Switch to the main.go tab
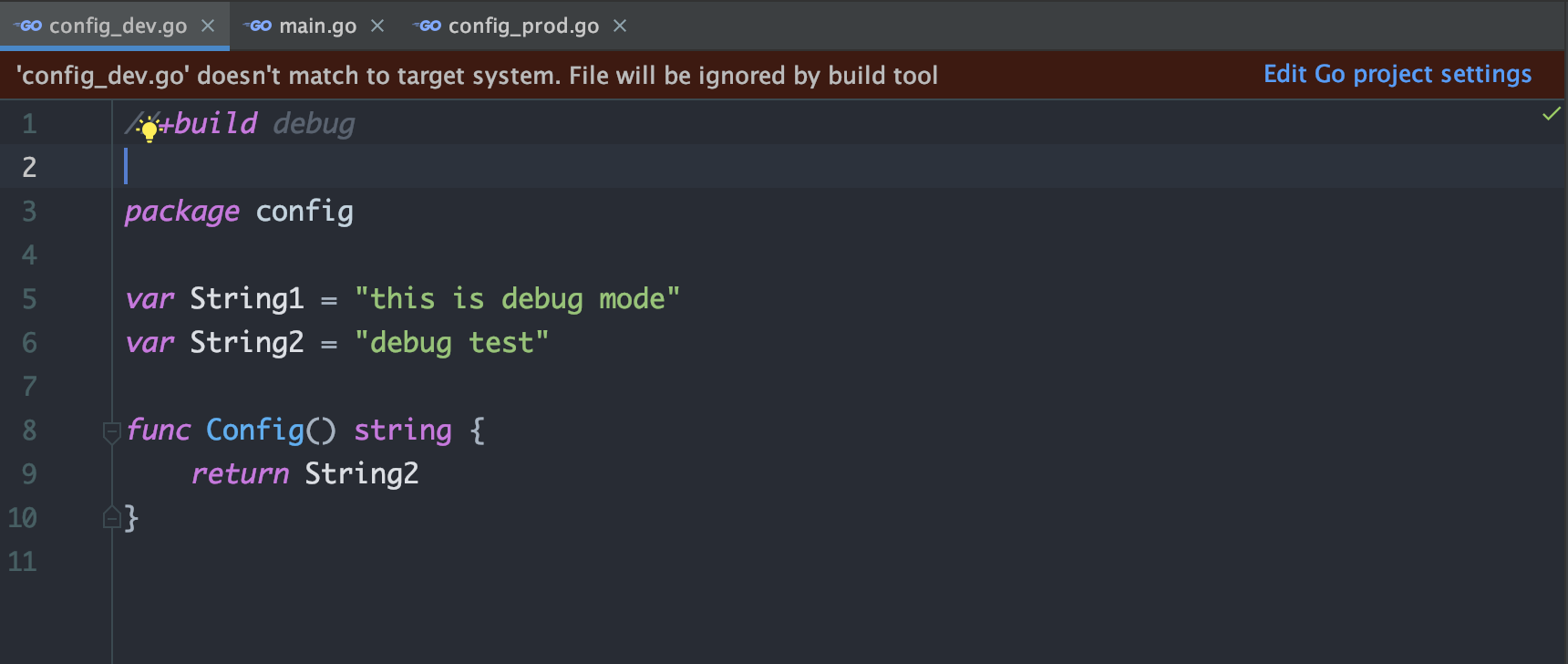The image size is (1568, 664). click(x=317, y=26)
